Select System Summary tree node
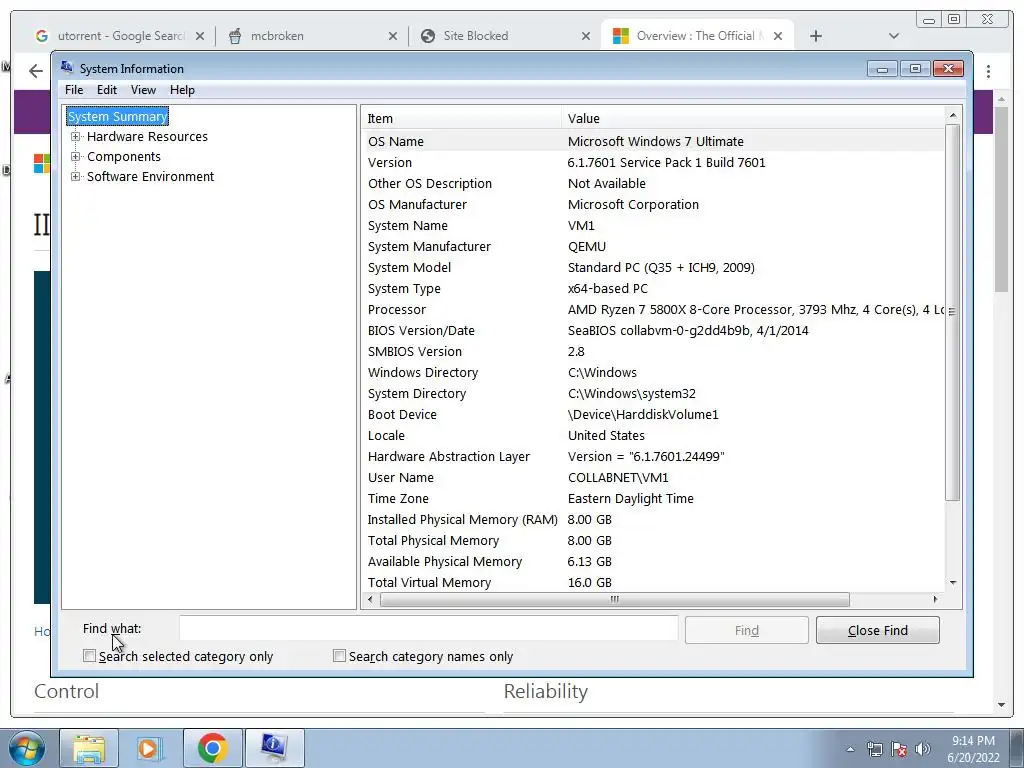This screenshot has width=1024, height=768. pyautogui.click(x=118, y=116)
